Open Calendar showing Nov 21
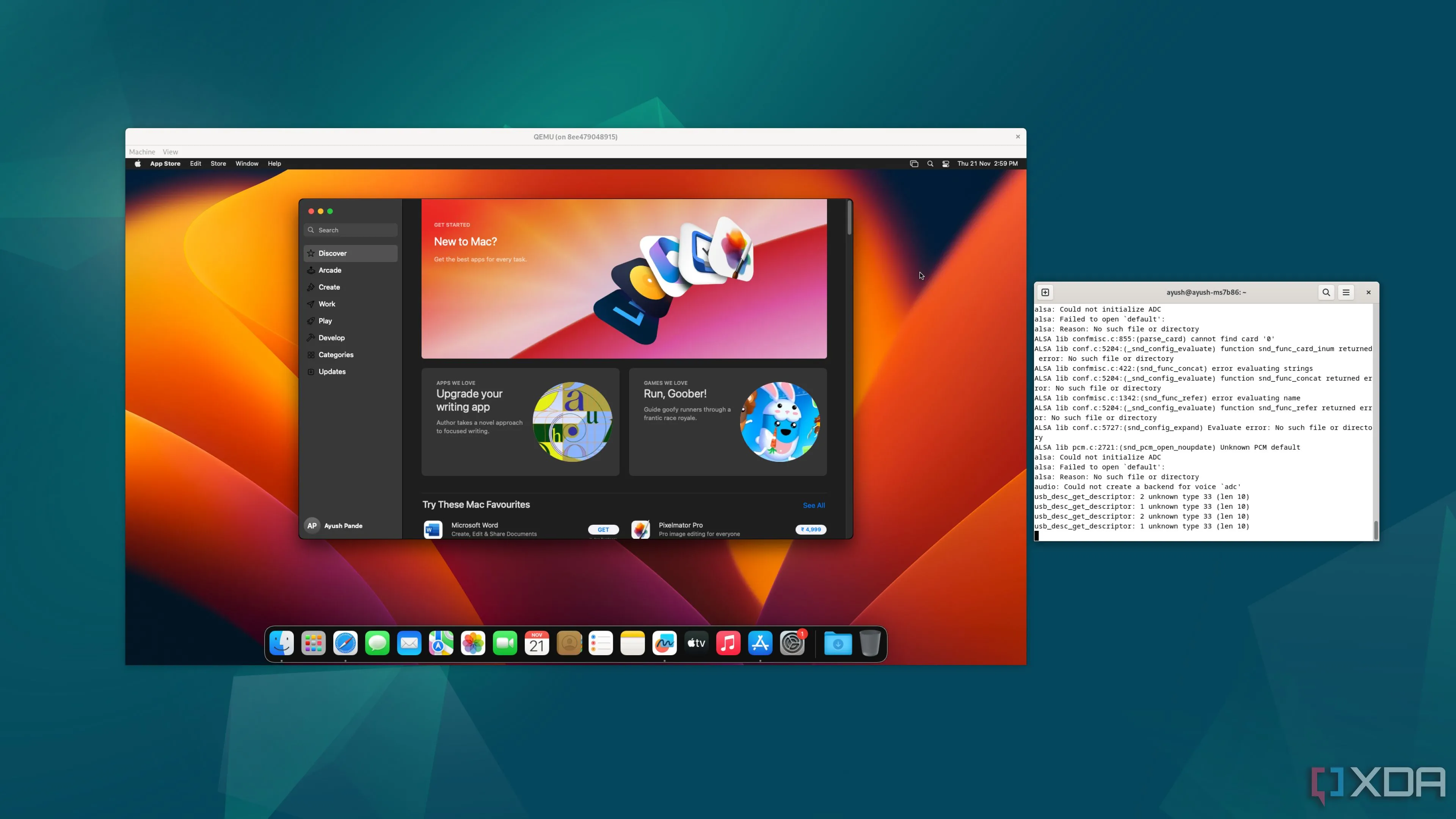Image resolution: width=1456 pixels, height=819 pixels. tap(537, 643)
